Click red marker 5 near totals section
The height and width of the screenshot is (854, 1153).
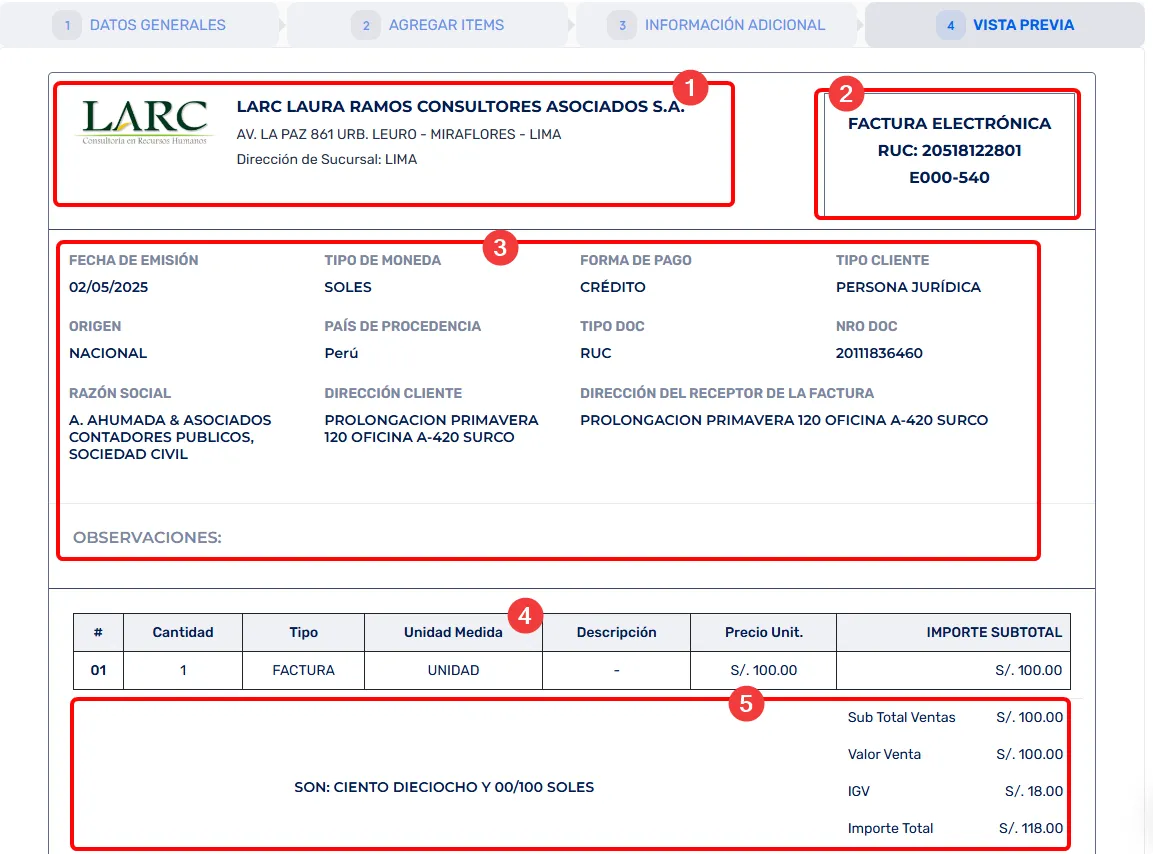(x=746, y=703)
